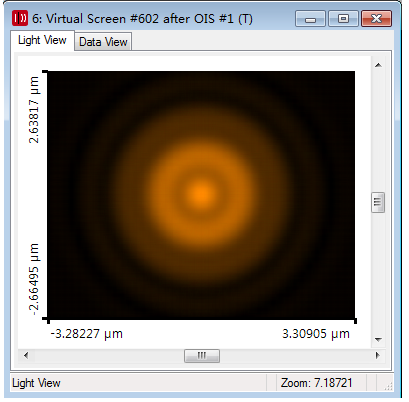
Task: Minimize the Virtual Screen window
Action: point(310,19)
